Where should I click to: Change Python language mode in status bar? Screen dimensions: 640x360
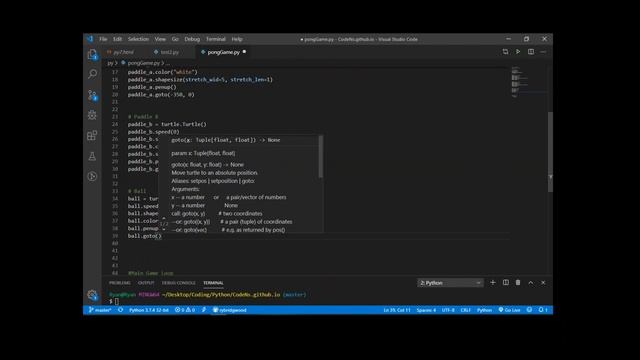tap(484, 310)
